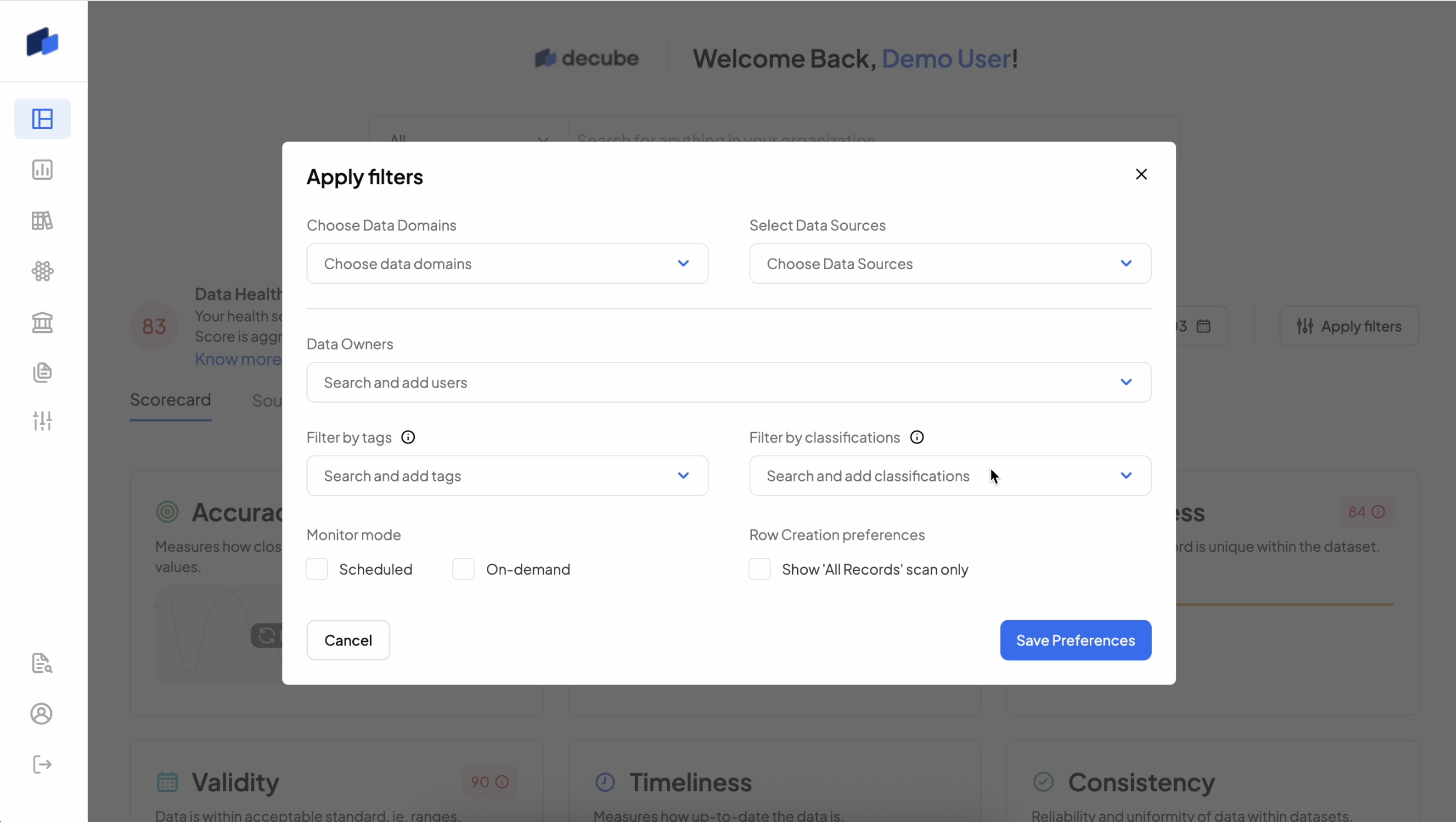Click the bank building sidebar icon
Viewport: 1456px width, 822px height.
(x=42, y=322)
